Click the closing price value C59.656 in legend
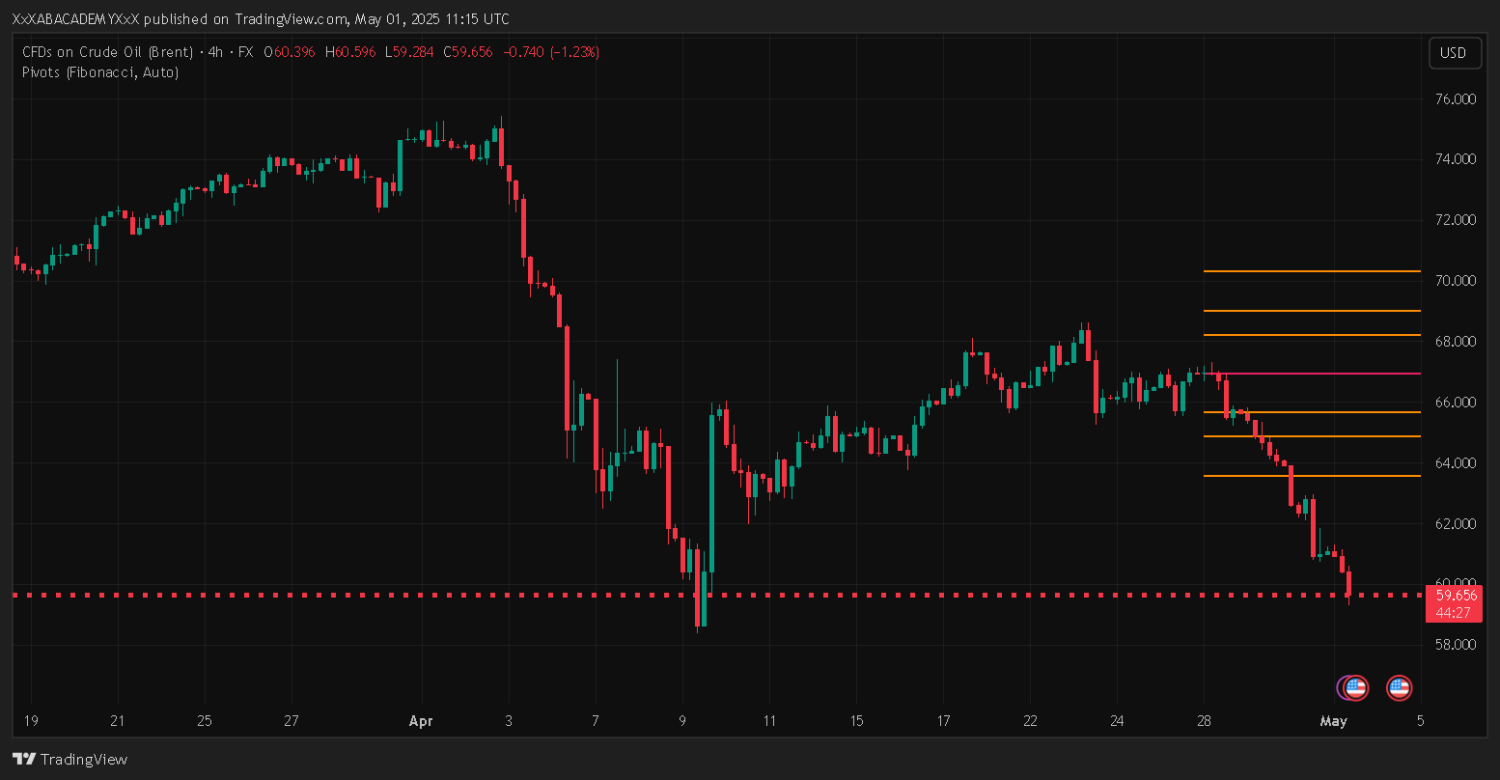The image size is (1500, 780). tap(471, 52)
